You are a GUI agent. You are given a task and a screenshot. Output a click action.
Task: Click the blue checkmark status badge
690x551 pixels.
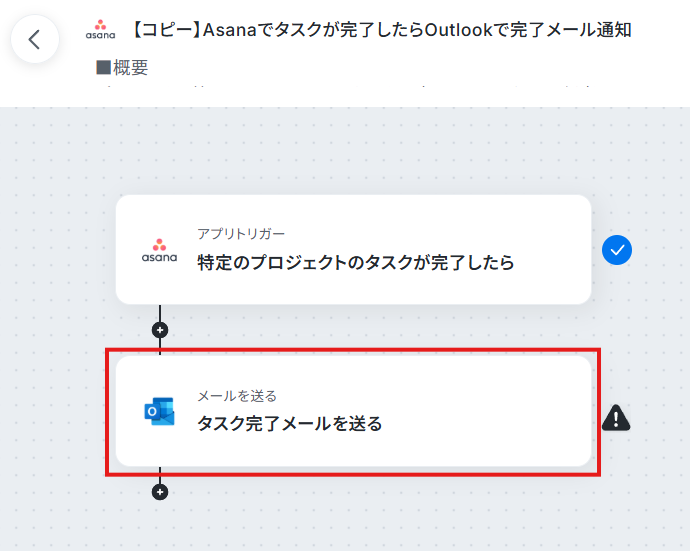pos(617,250)
